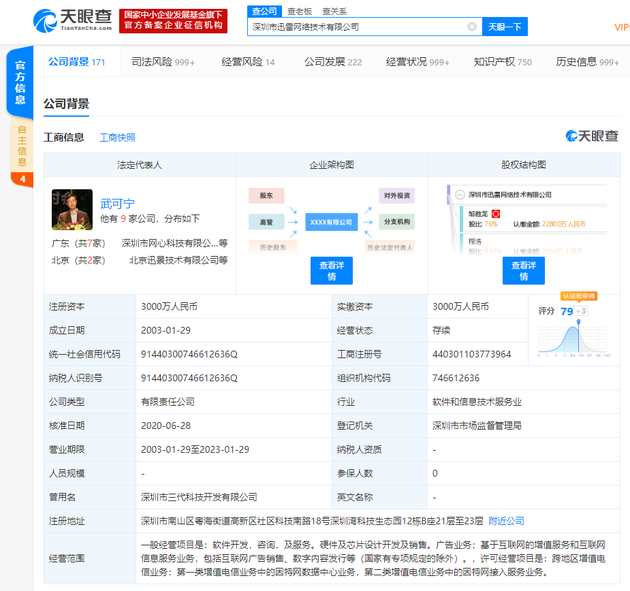Open the 公司发展 222 tab
This screenshot has width=630, height=591.
coord(333,62)
